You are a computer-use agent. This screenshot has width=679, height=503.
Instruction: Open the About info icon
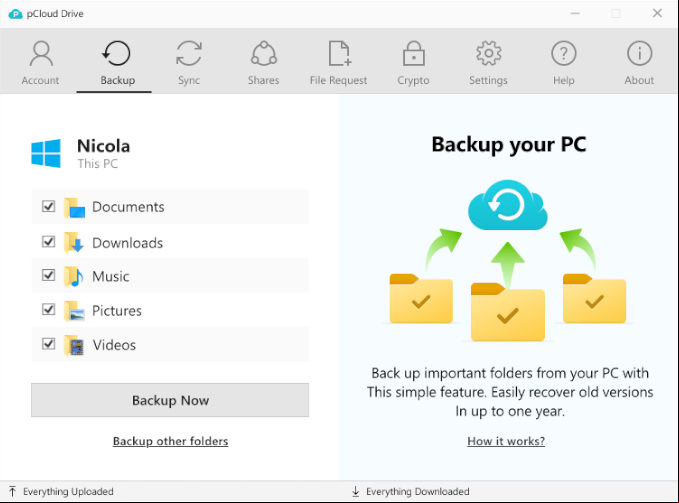click(639, 54)
